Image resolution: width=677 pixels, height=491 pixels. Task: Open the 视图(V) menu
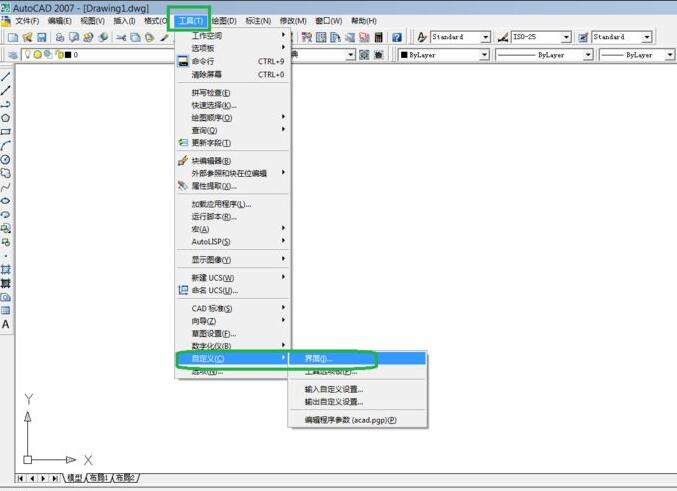[x=92, y=21]
